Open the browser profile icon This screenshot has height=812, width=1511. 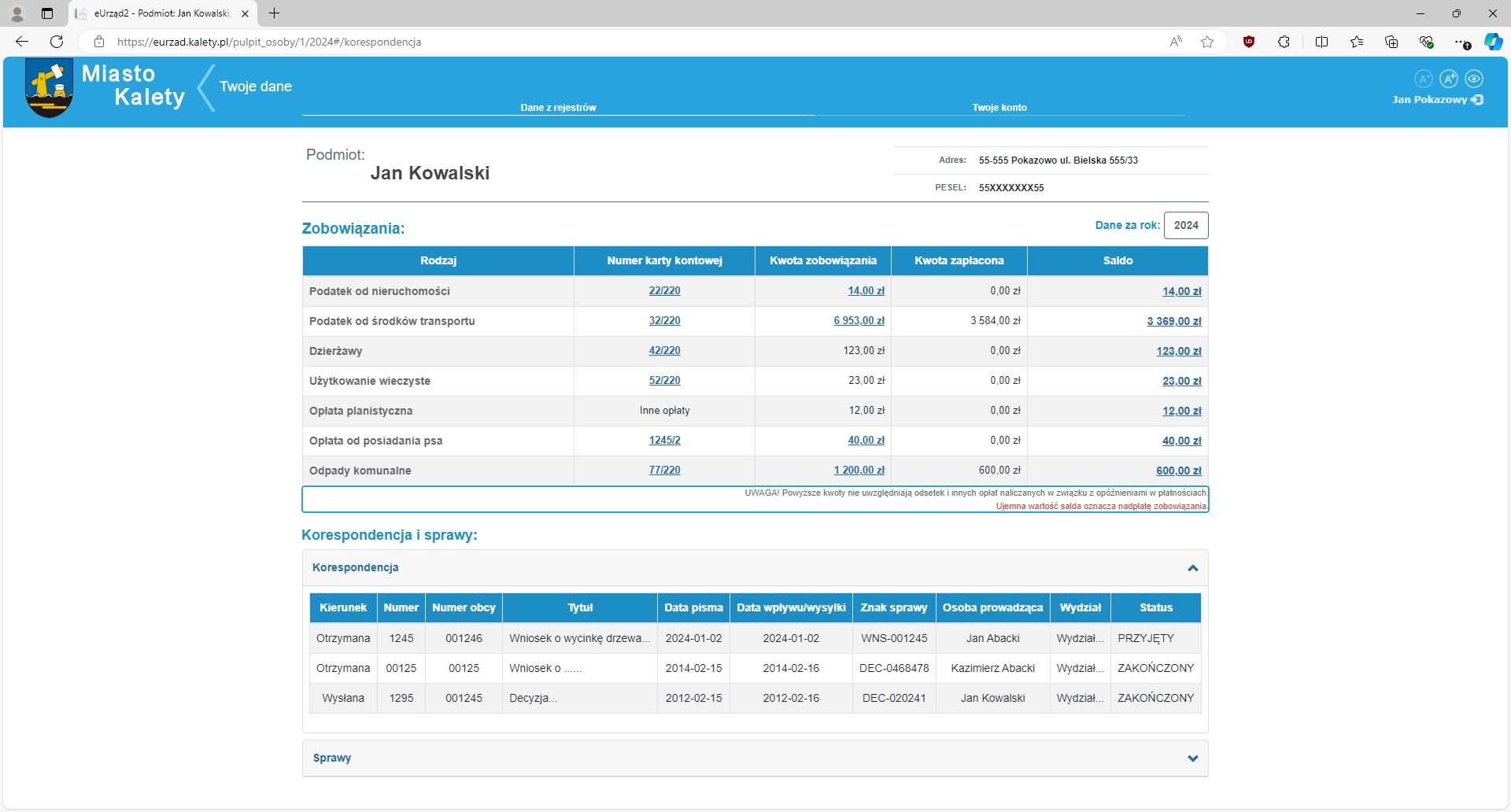click(x=17, y=13)
